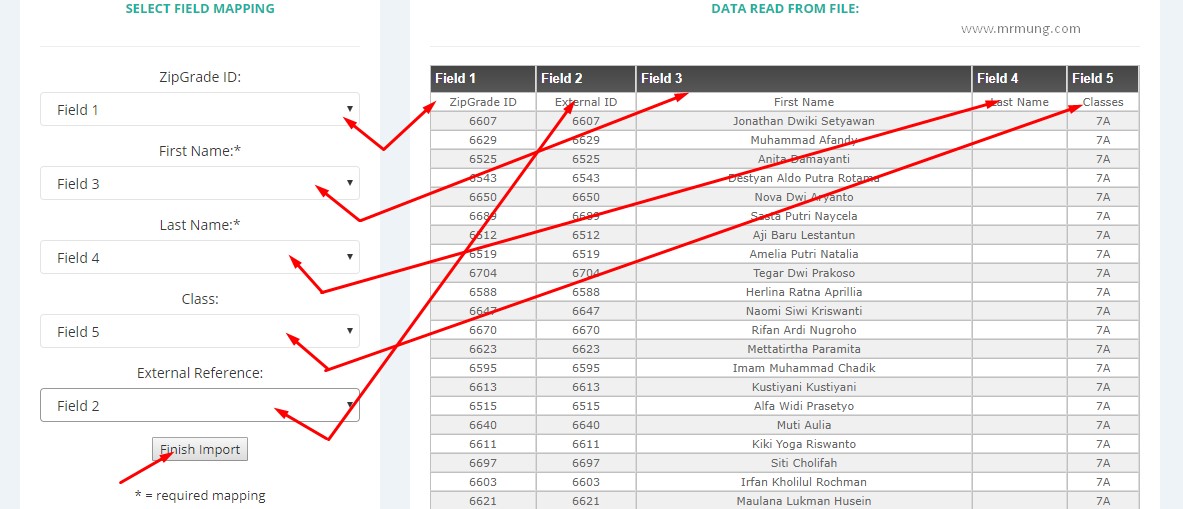Viewport: 1183px width, 509px height.
Task: Select the Field 4 column header
Action: 1019,78
